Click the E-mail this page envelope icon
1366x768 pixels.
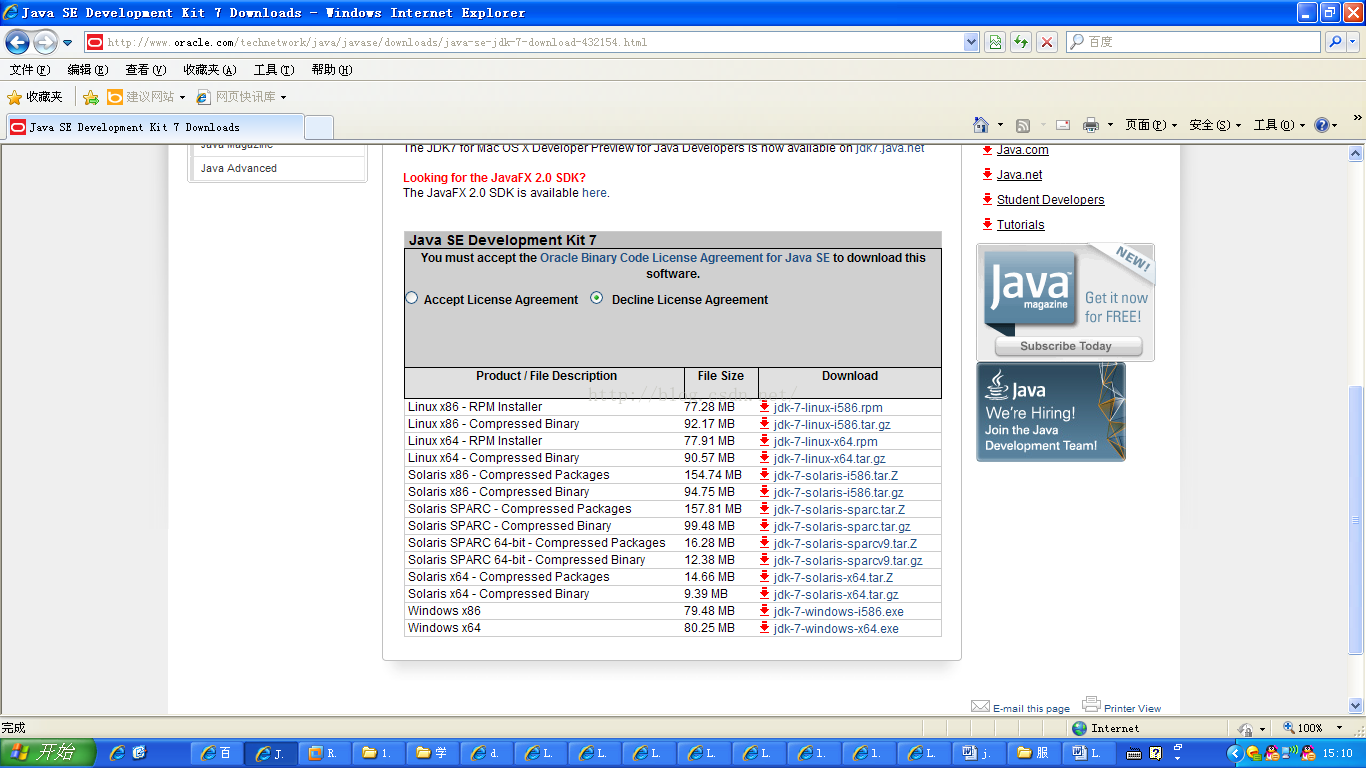click(980, 706)
